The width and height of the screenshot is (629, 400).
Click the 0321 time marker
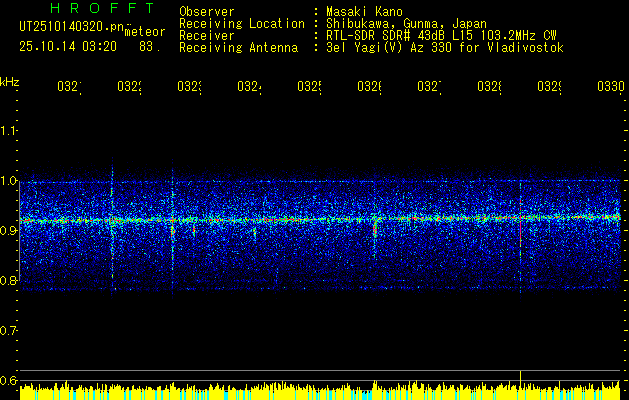(69, 87)
